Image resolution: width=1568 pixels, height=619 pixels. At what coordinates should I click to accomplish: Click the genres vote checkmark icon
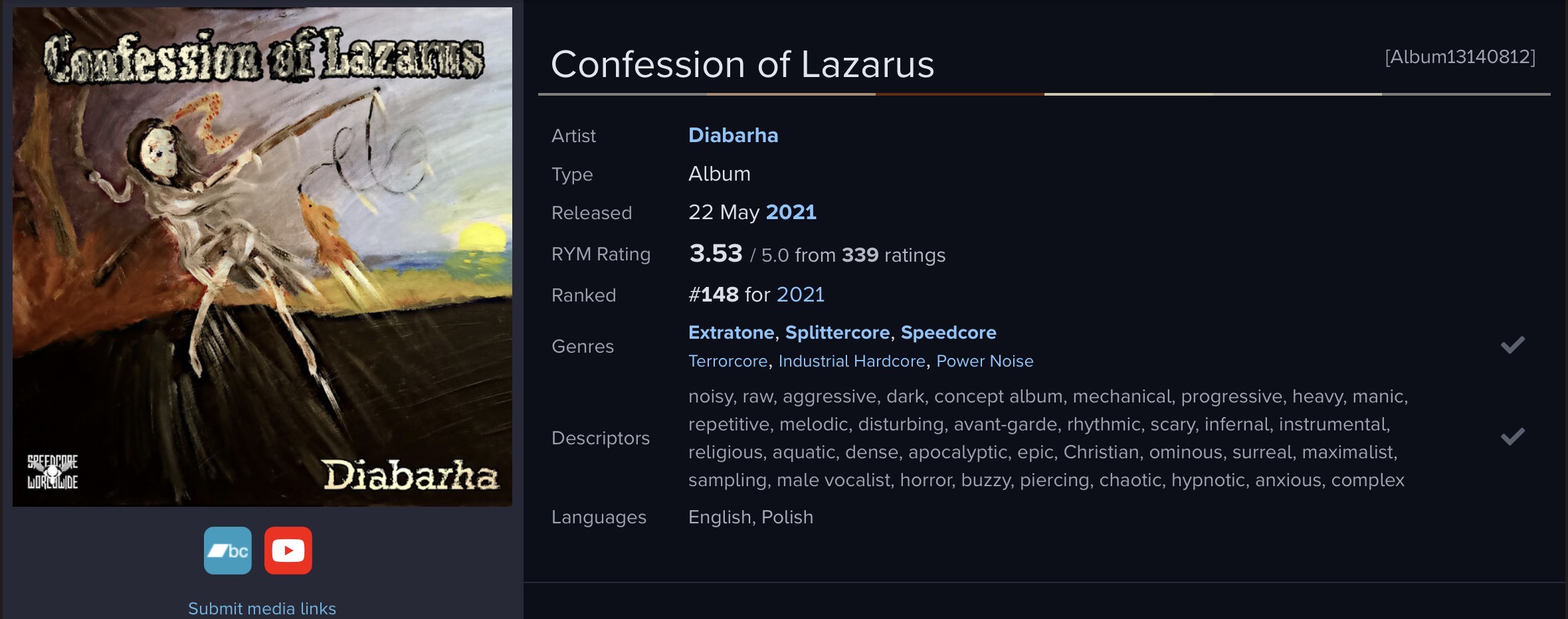tap(1512, 345)
